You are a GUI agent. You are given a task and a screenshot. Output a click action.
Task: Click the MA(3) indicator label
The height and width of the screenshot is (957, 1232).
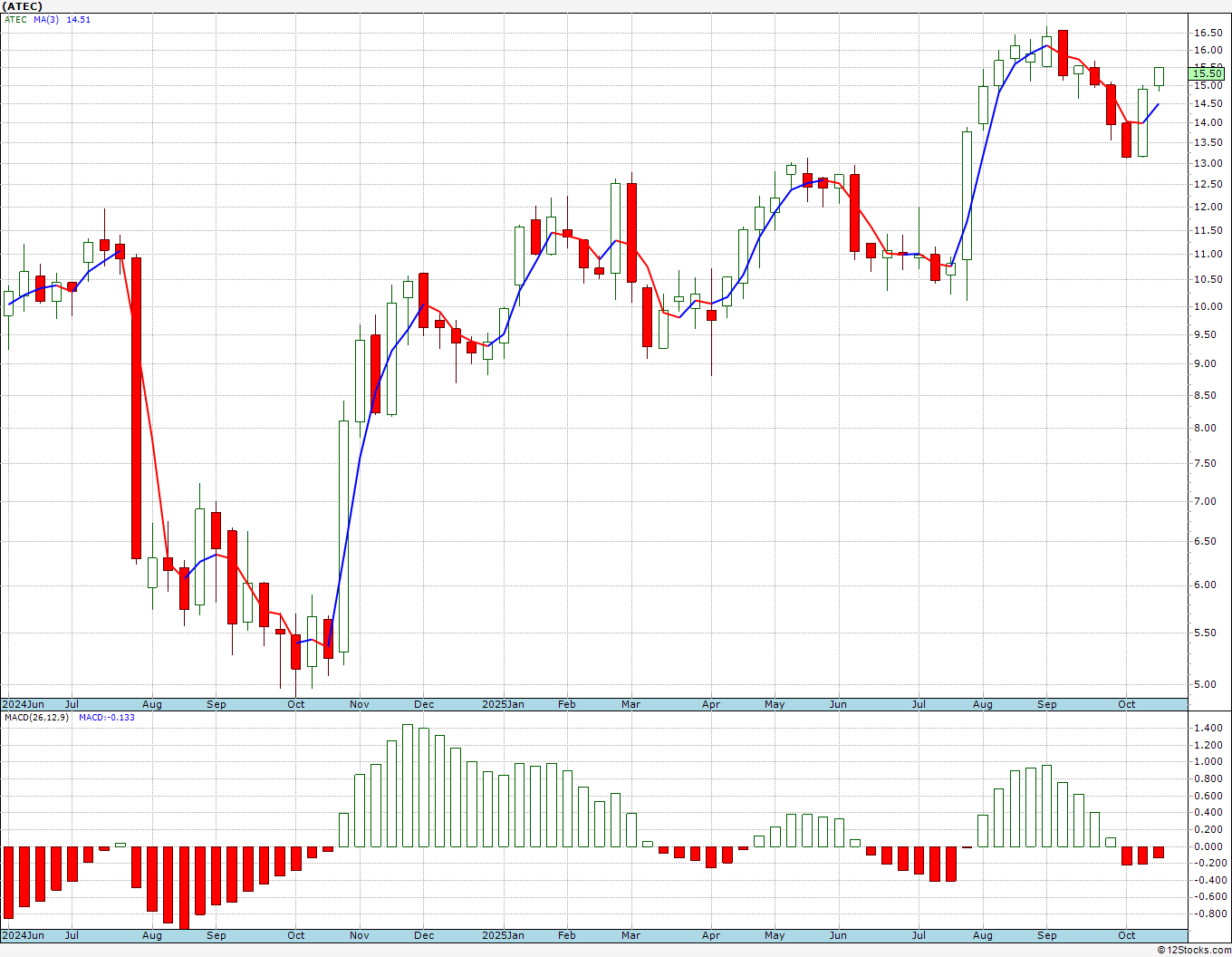(x=46, y=19)
